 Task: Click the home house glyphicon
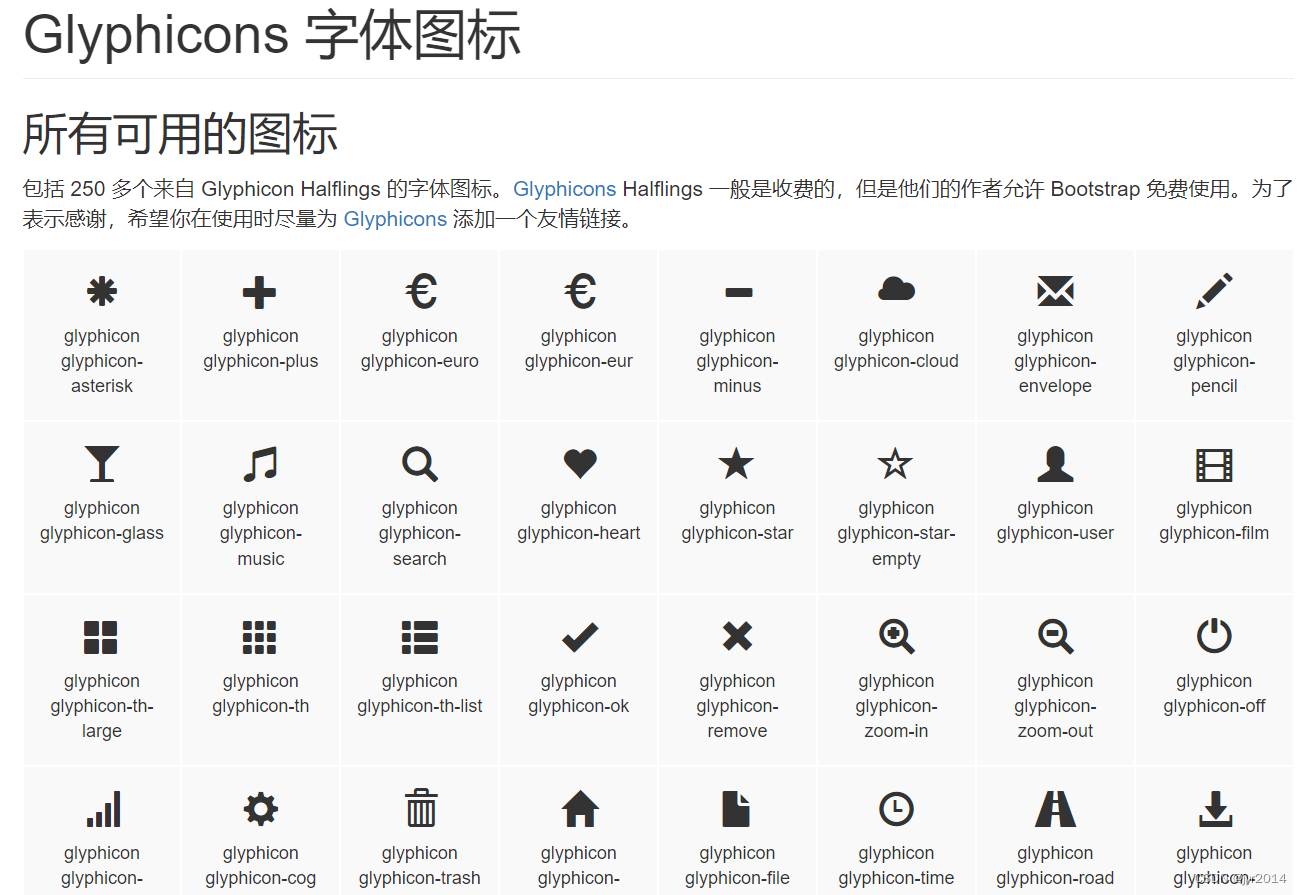coord(580,809)
